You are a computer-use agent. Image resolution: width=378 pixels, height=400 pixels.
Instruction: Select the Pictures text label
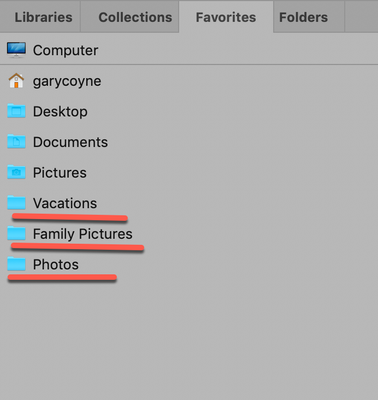pyautogui.click(x=60, y=173)
